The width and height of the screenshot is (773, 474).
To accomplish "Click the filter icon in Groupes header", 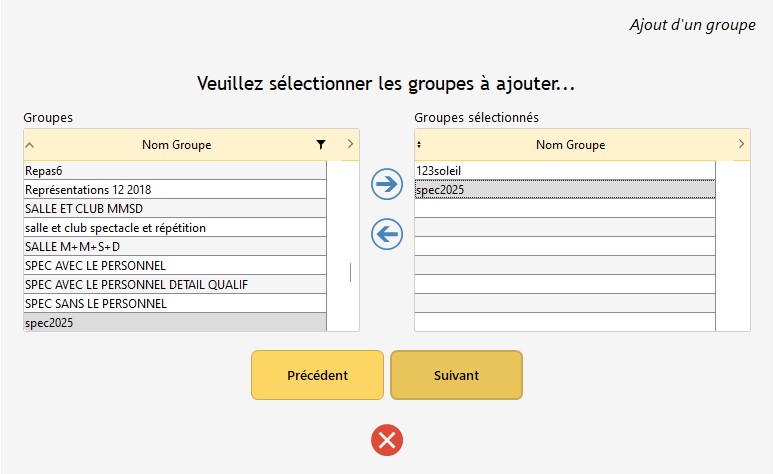I will tap(320, 145).
